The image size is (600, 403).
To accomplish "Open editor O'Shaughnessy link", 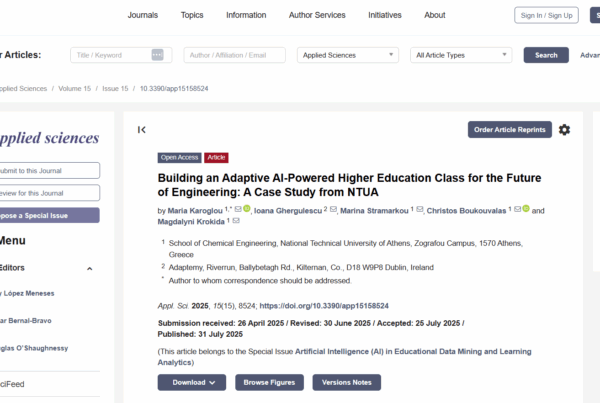I will [34, 348].
